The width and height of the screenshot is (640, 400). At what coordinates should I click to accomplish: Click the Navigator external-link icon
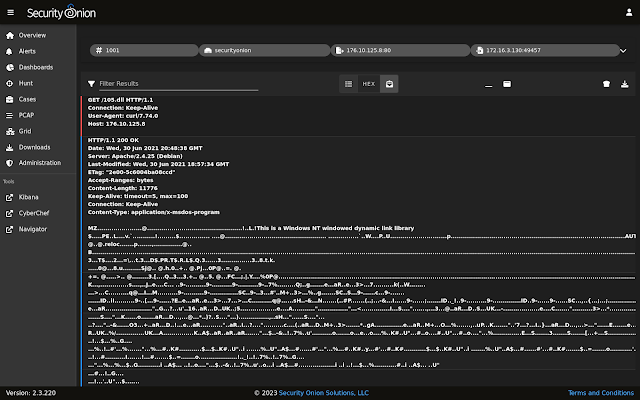tap(9, 229)
